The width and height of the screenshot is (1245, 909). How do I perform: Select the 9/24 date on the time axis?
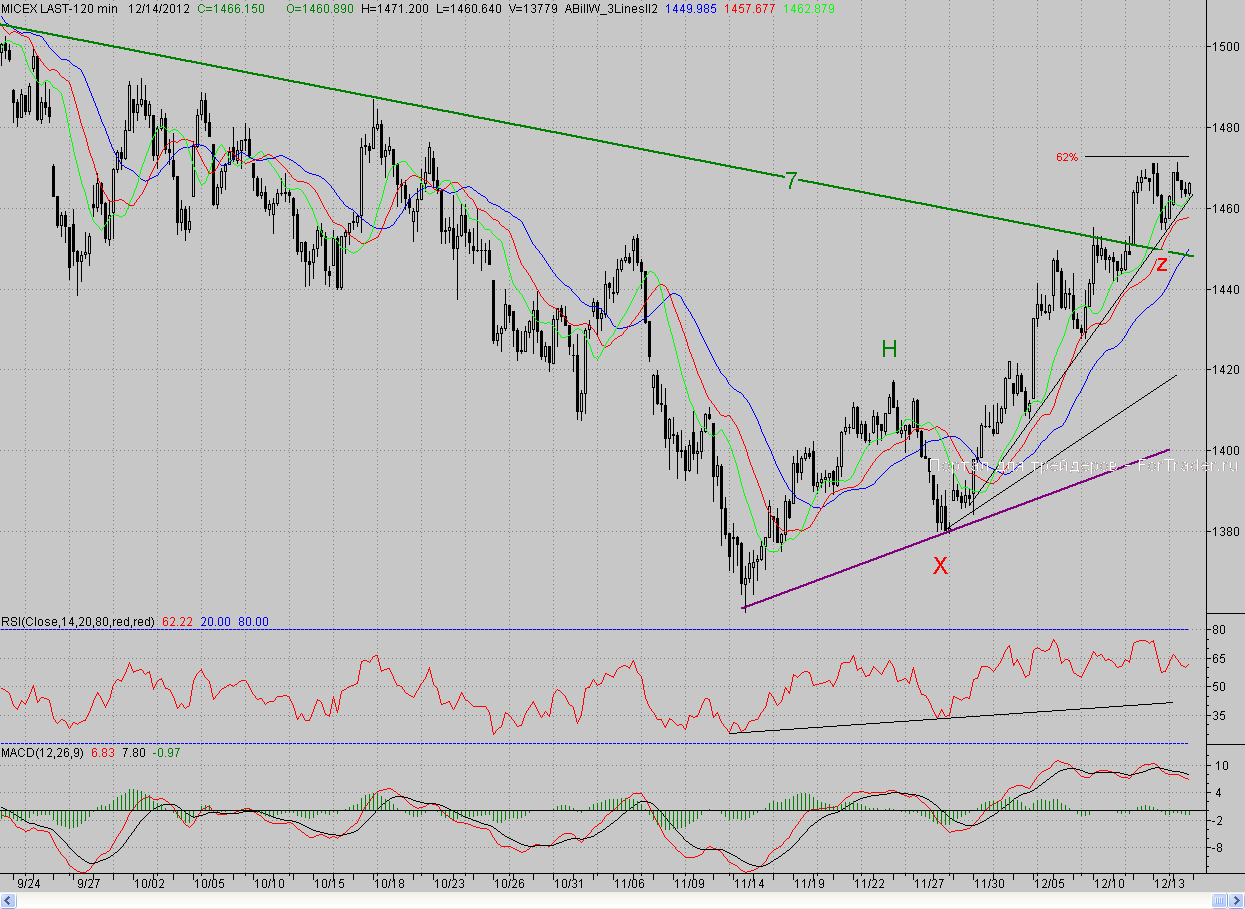(28, 883)
